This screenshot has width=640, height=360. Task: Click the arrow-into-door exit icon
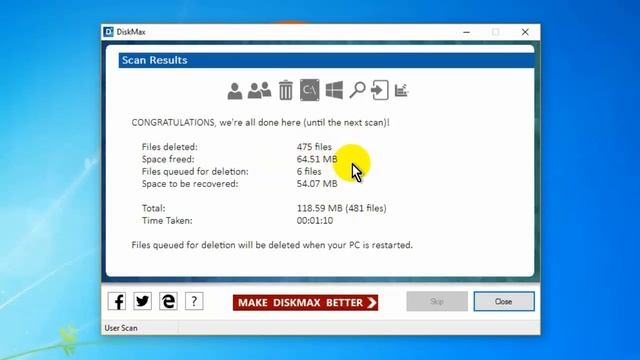tap(380, 90)
